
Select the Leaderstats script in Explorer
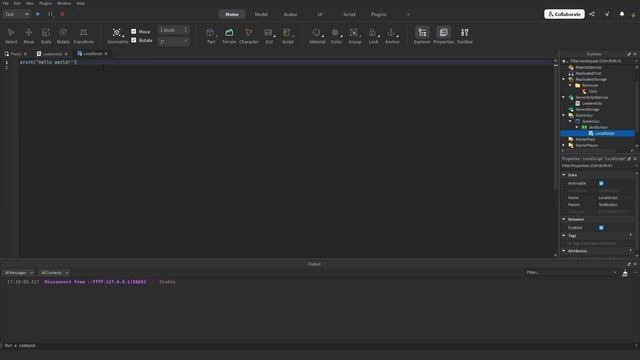591,103
